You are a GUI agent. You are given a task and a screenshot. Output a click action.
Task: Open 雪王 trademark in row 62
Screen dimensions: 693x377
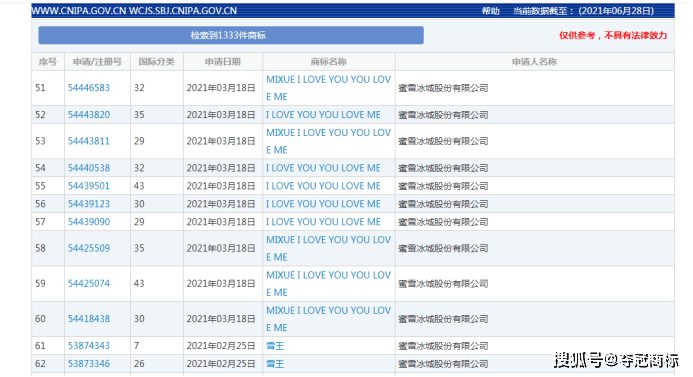[x=275, y=364]
